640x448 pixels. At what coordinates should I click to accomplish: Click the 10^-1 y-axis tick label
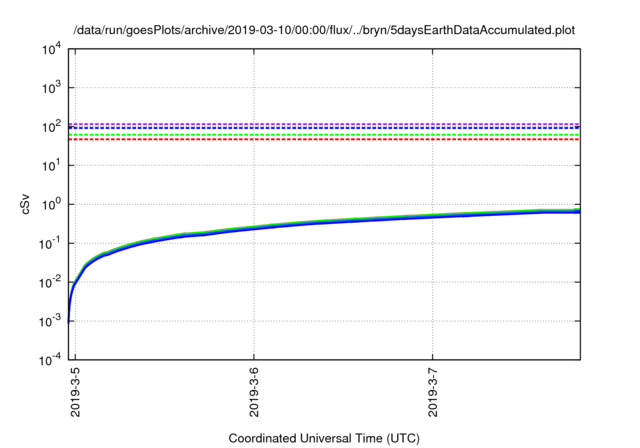click(x=51, y=244)
